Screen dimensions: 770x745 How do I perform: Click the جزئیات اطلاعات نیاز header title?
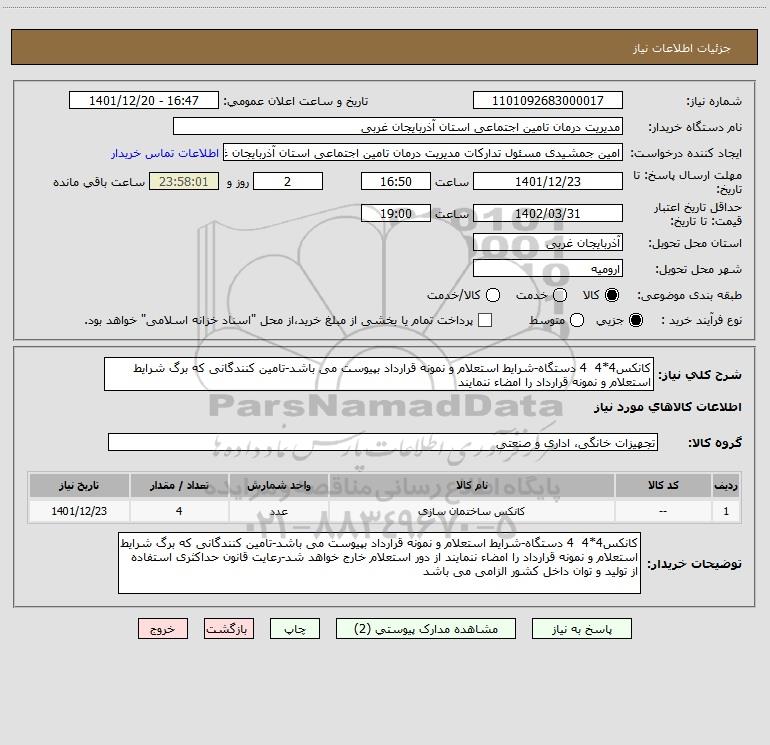coord(682,48)
